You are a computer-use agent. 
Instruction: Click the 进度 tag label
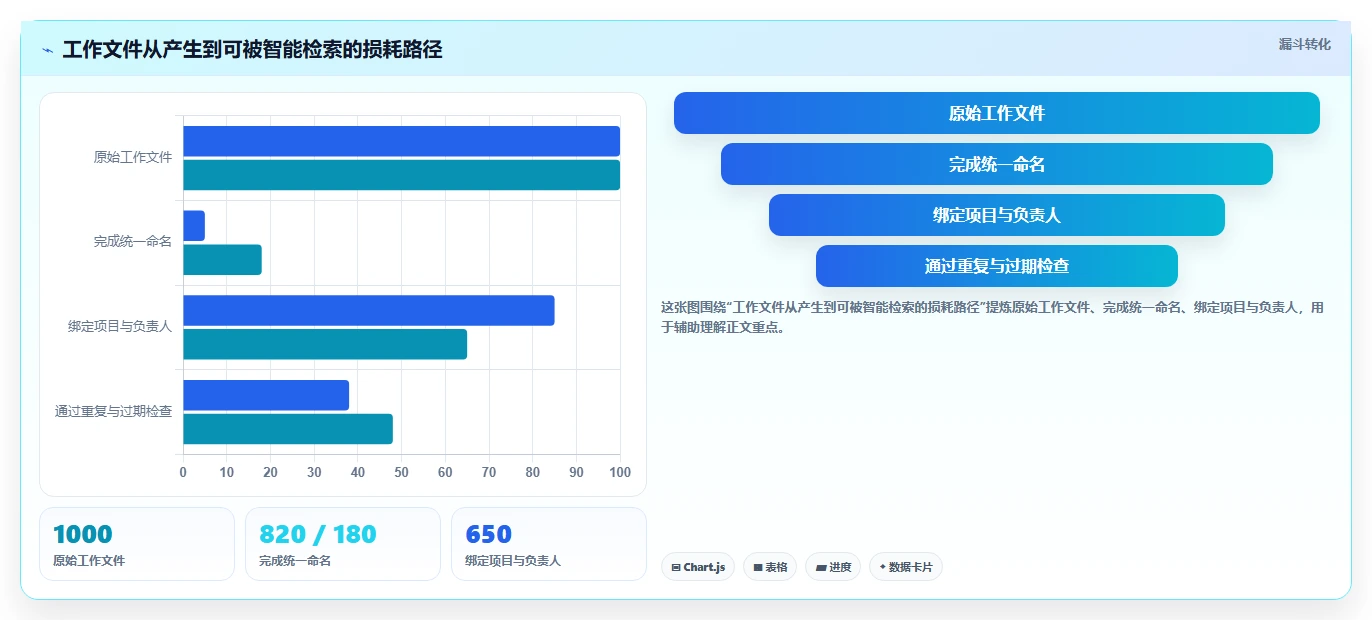(840, 567)
